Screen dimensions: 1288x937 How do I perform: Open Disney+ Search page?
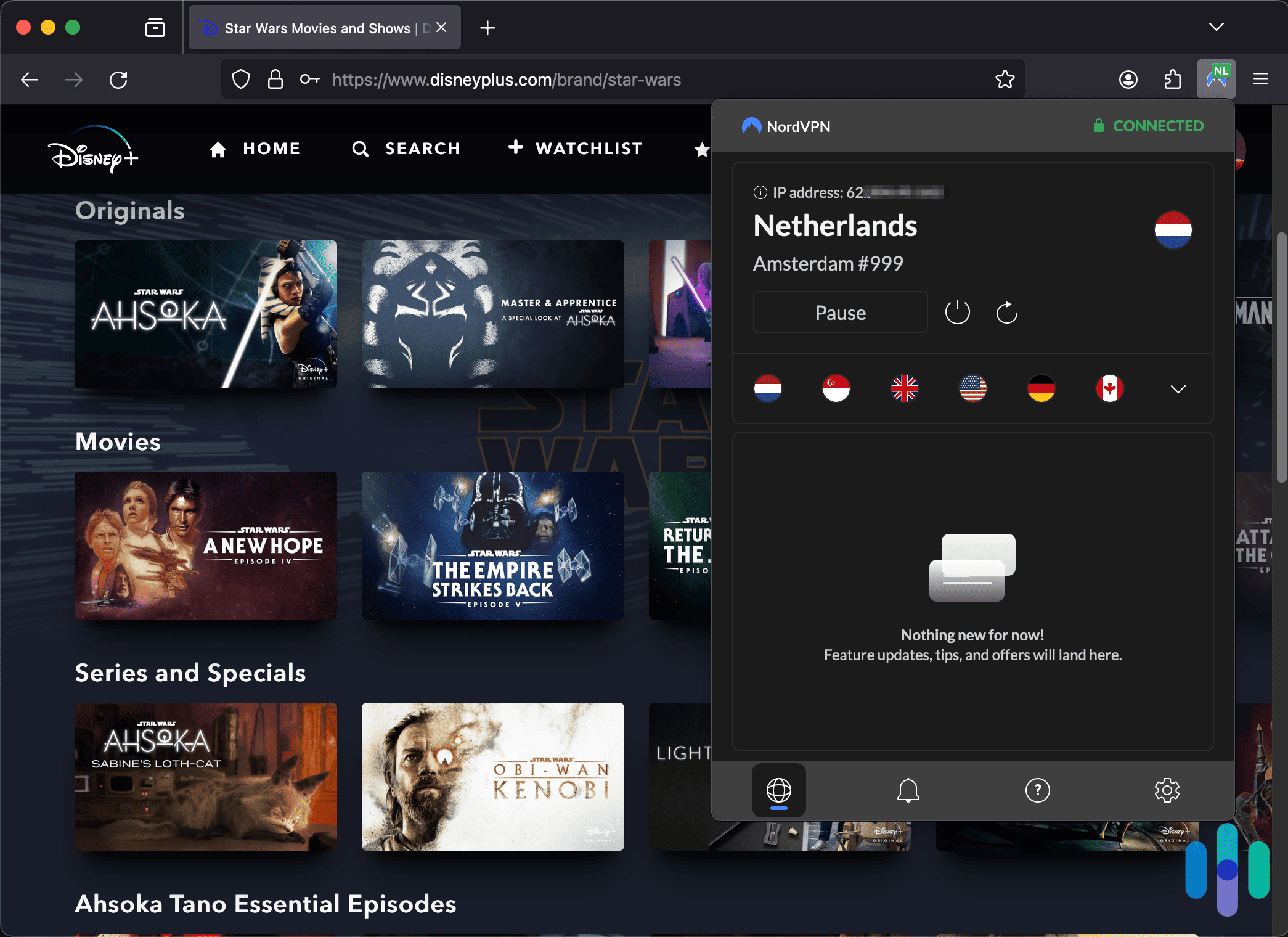point(406,148)
